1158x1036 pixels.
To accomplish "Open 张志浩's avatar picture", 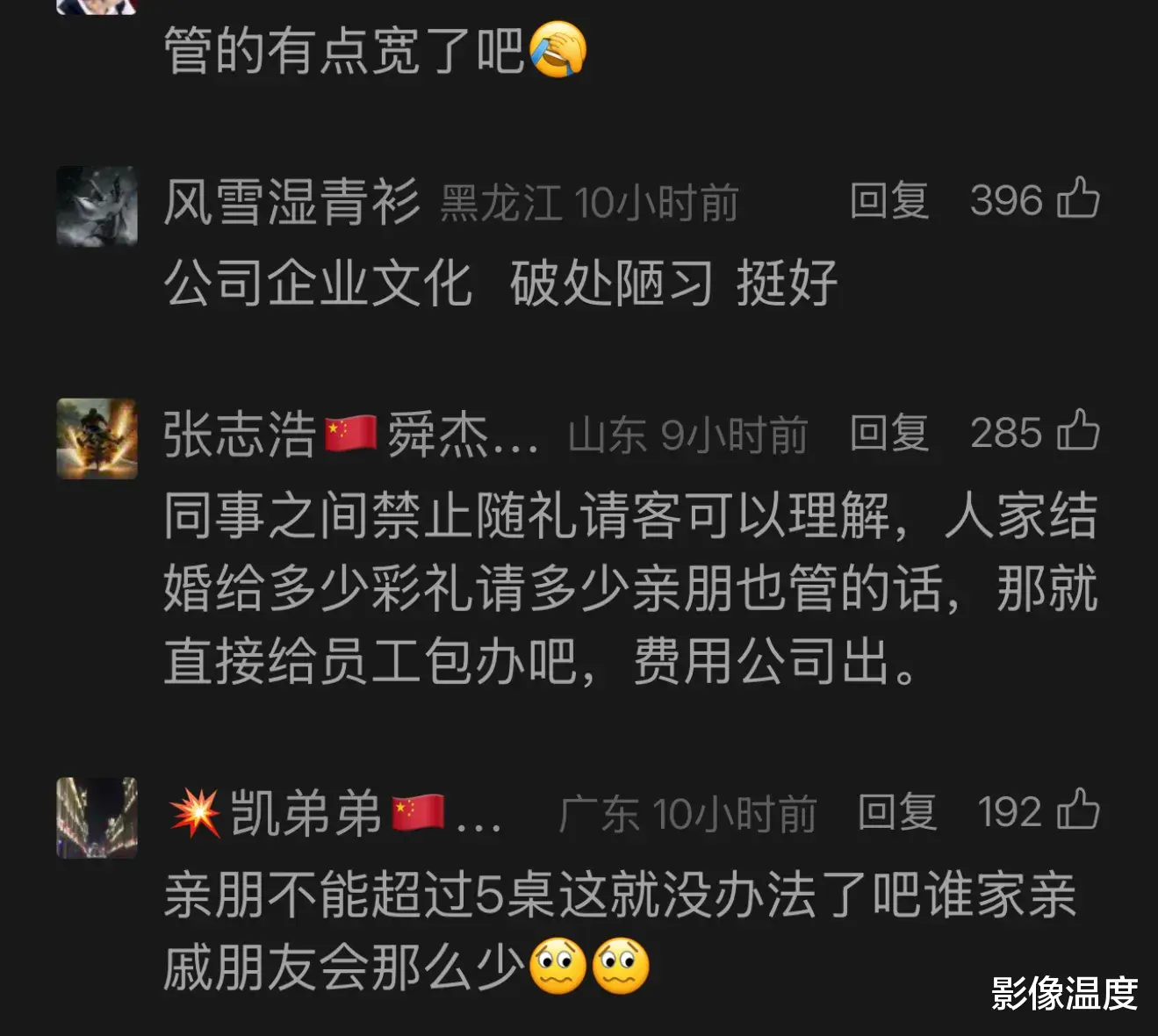I will [x=97, y=438].
